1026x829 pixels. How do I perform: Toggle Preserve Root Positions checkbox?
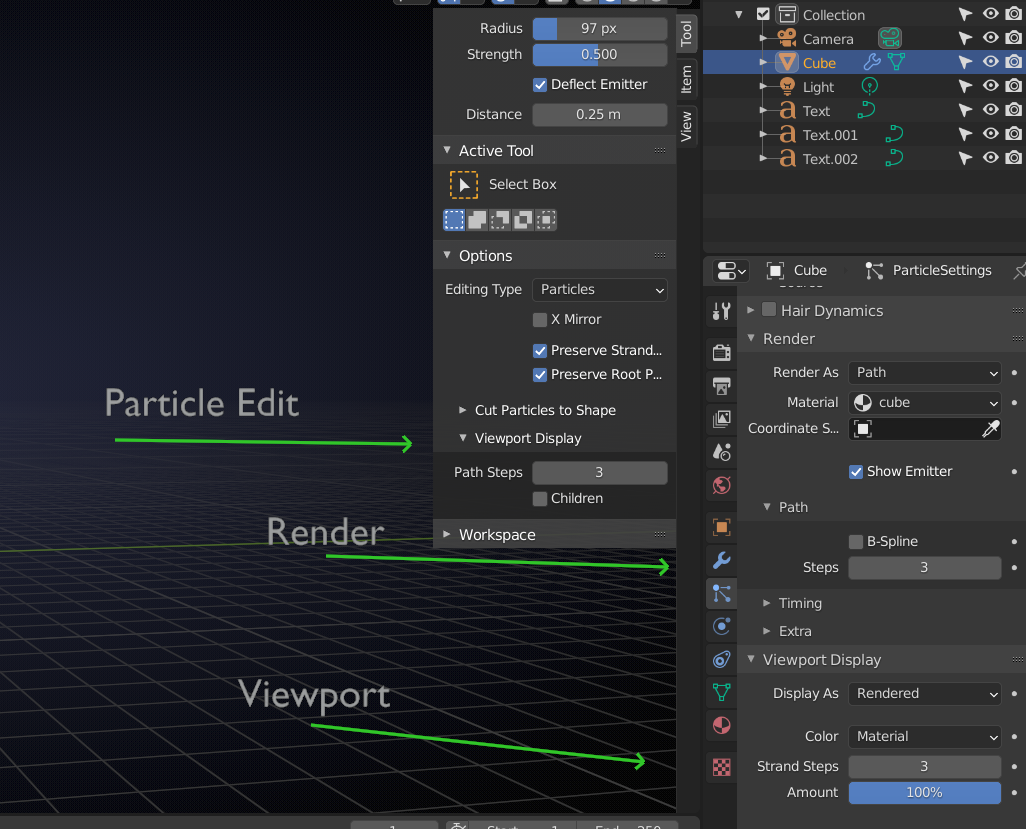coord(540,375)
